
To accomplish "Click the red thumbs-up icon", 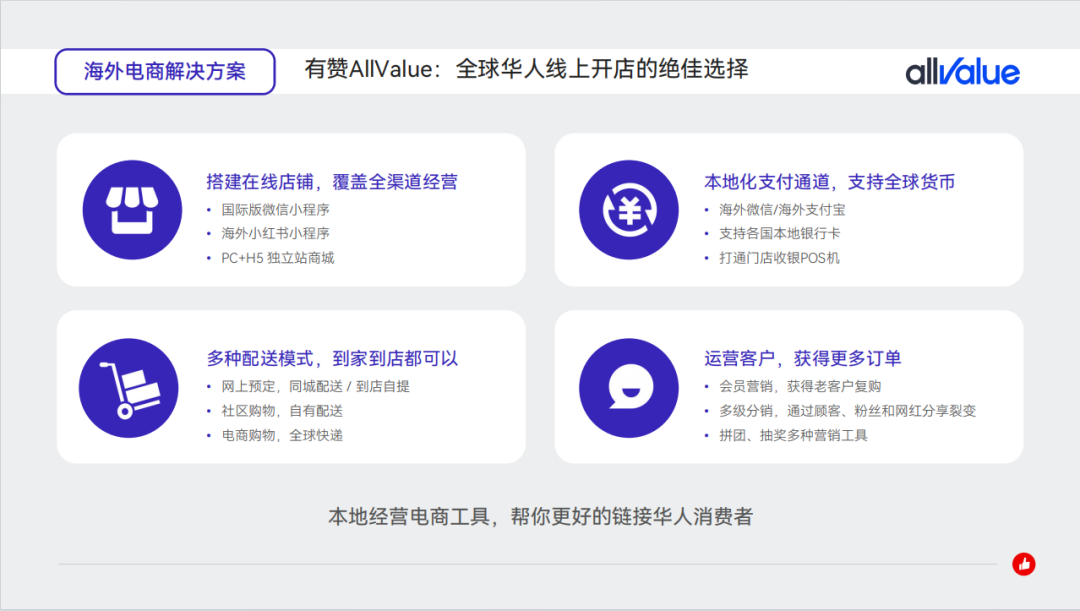I will pyautogui.click(x=1024, y=564).
